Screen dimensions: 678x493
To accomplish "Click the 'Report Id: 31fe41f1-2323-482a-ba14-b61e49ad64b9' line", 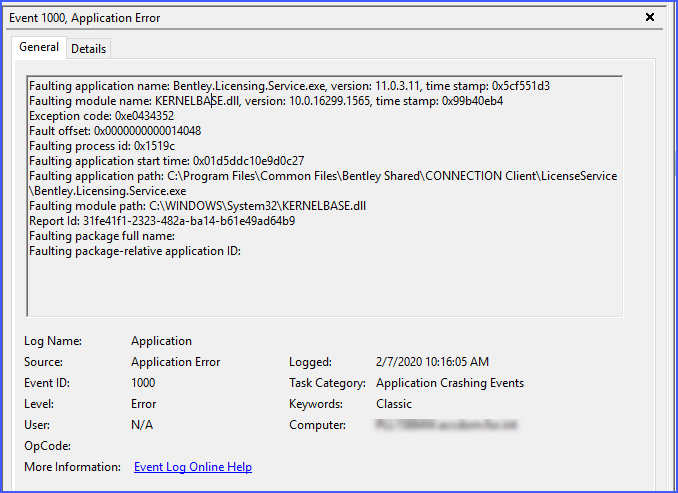I will 162,221.
